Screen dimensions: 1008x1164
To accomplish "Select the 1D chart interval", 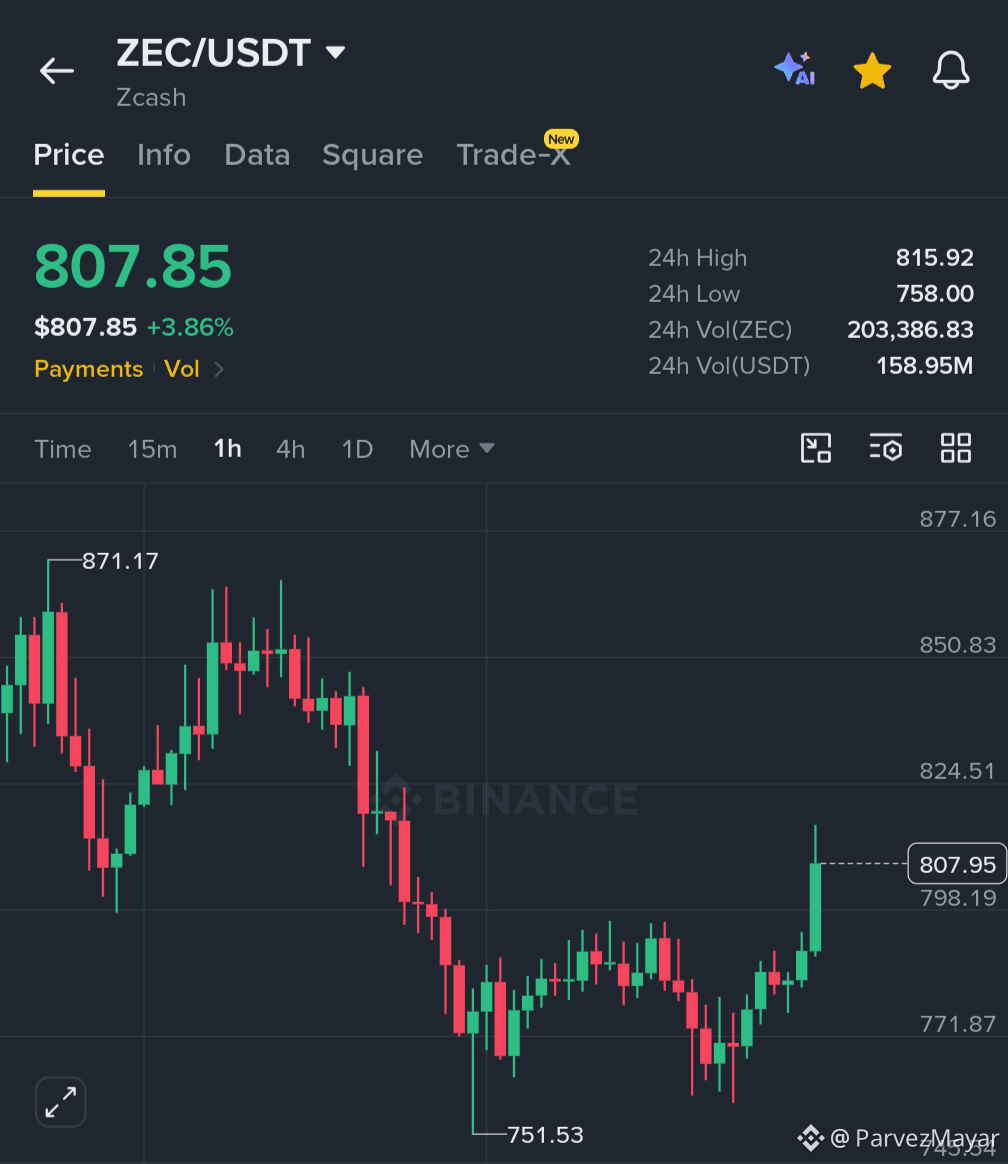I will 357,449.
